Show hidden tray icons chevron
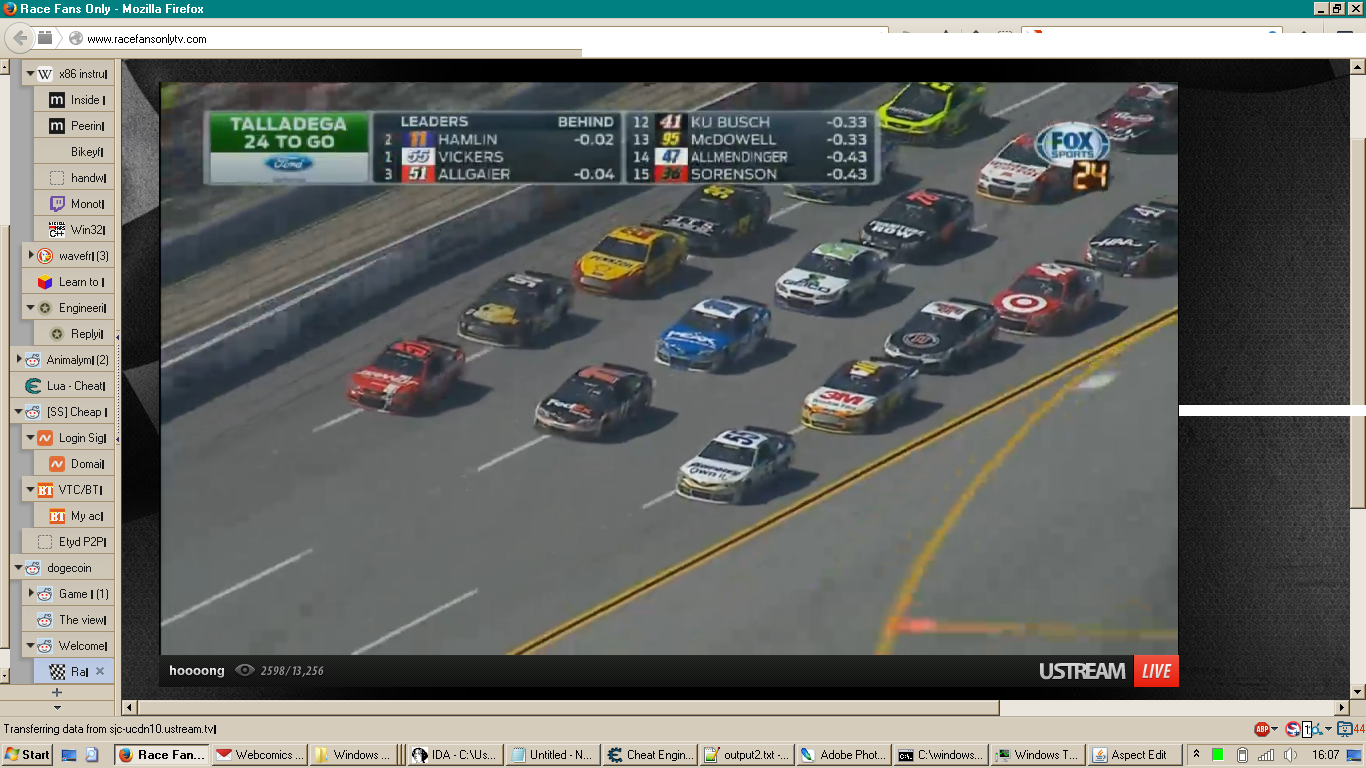Viewport: 1366px width, 768px height. (x=1196, y=755)
